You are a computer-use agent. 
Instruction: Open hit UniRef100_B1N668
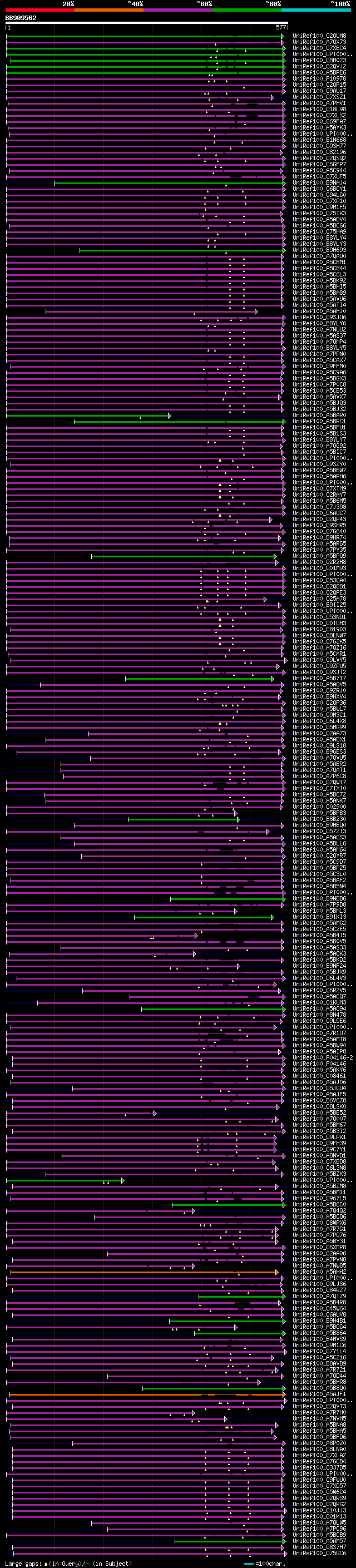(319, 140)
